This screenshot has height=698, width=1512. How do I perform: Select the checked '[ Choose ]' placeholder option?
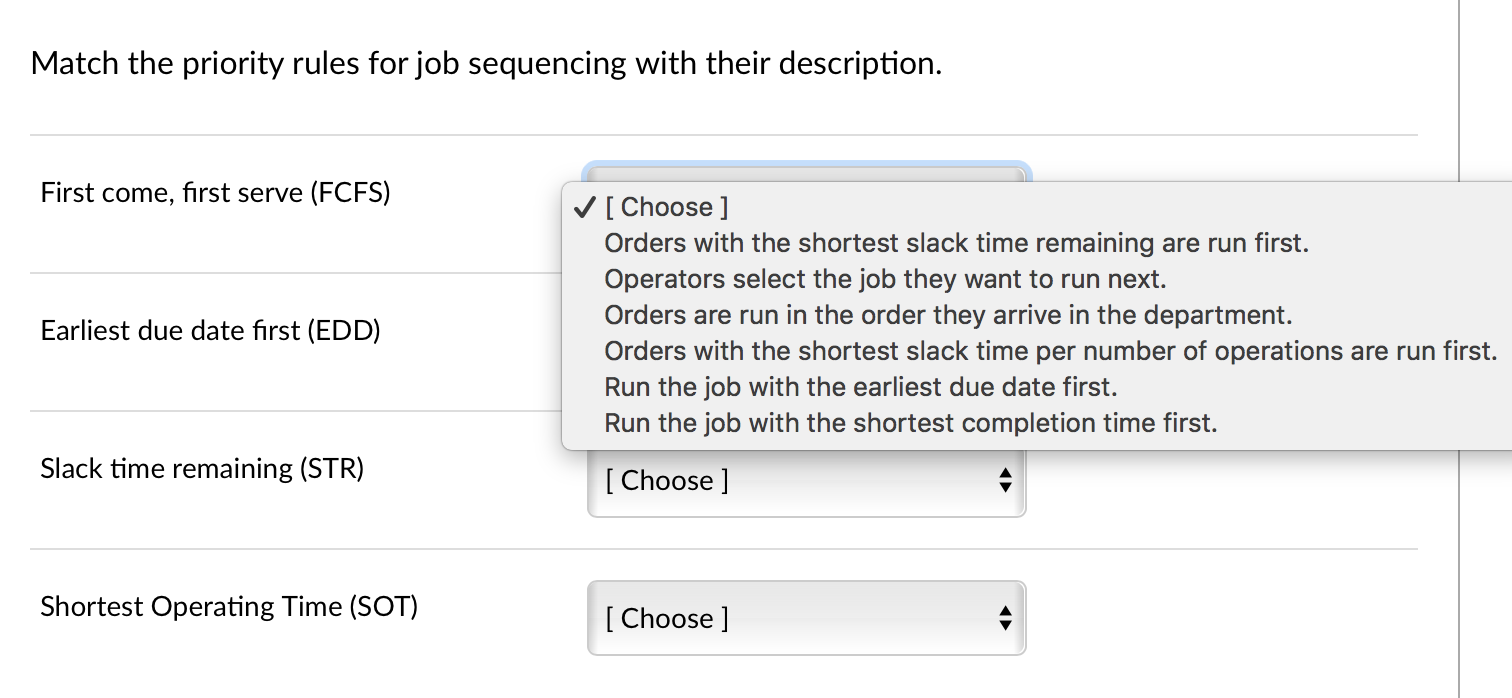pos(666,206)
